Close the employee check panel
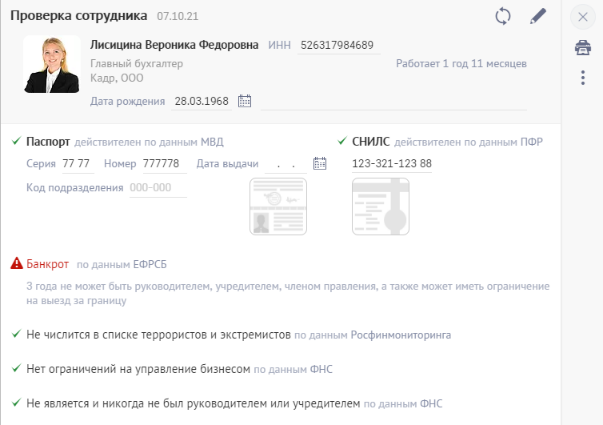Viewport: 603px width, 425px height. tap(583, 17)
